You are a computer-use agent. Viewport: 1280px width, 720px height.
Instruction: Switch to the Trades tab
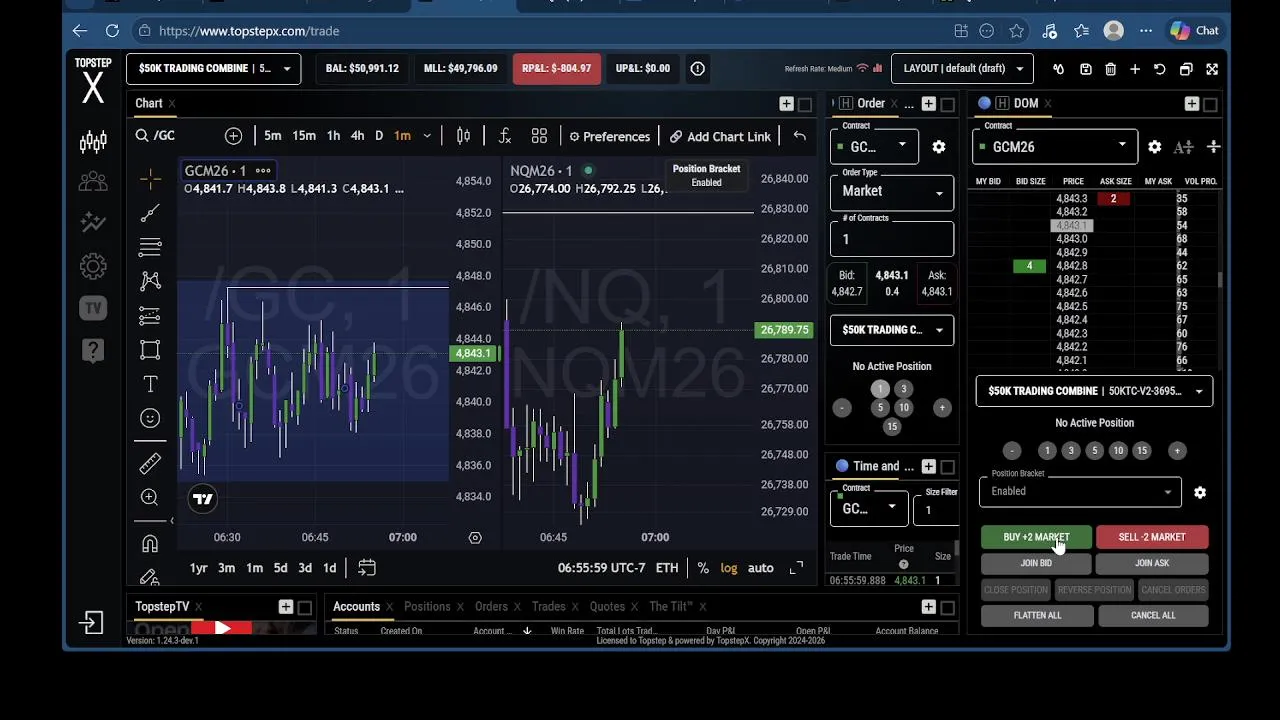coord(548,606)
